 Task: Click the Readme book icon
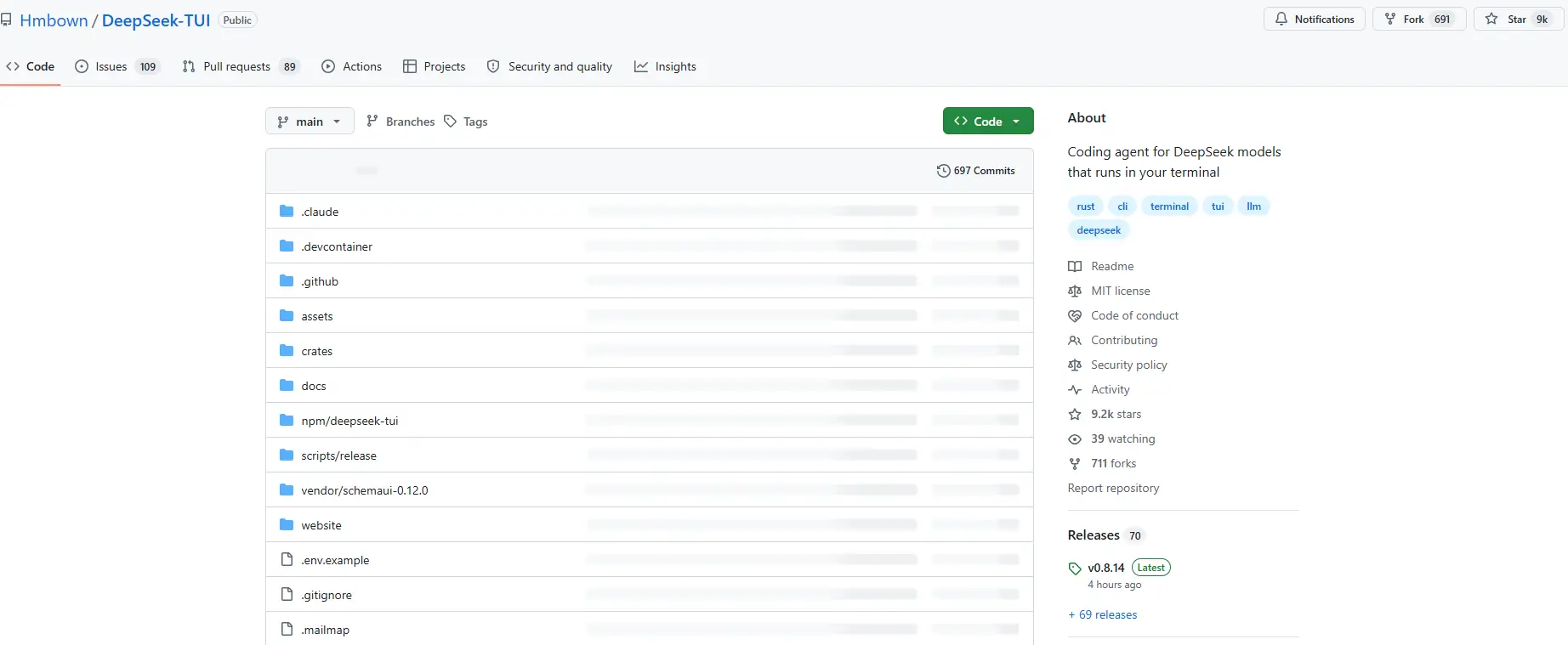pos(1075,266)
